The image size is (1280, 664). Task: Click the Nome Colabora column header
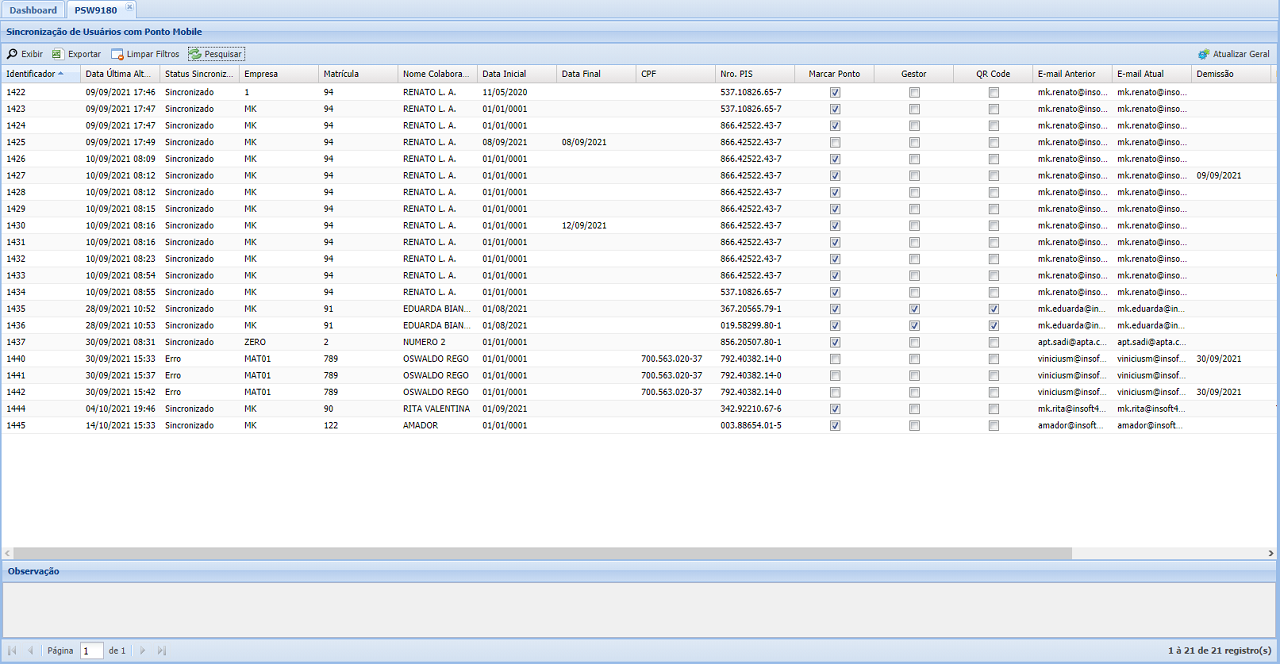pos(437,74)
